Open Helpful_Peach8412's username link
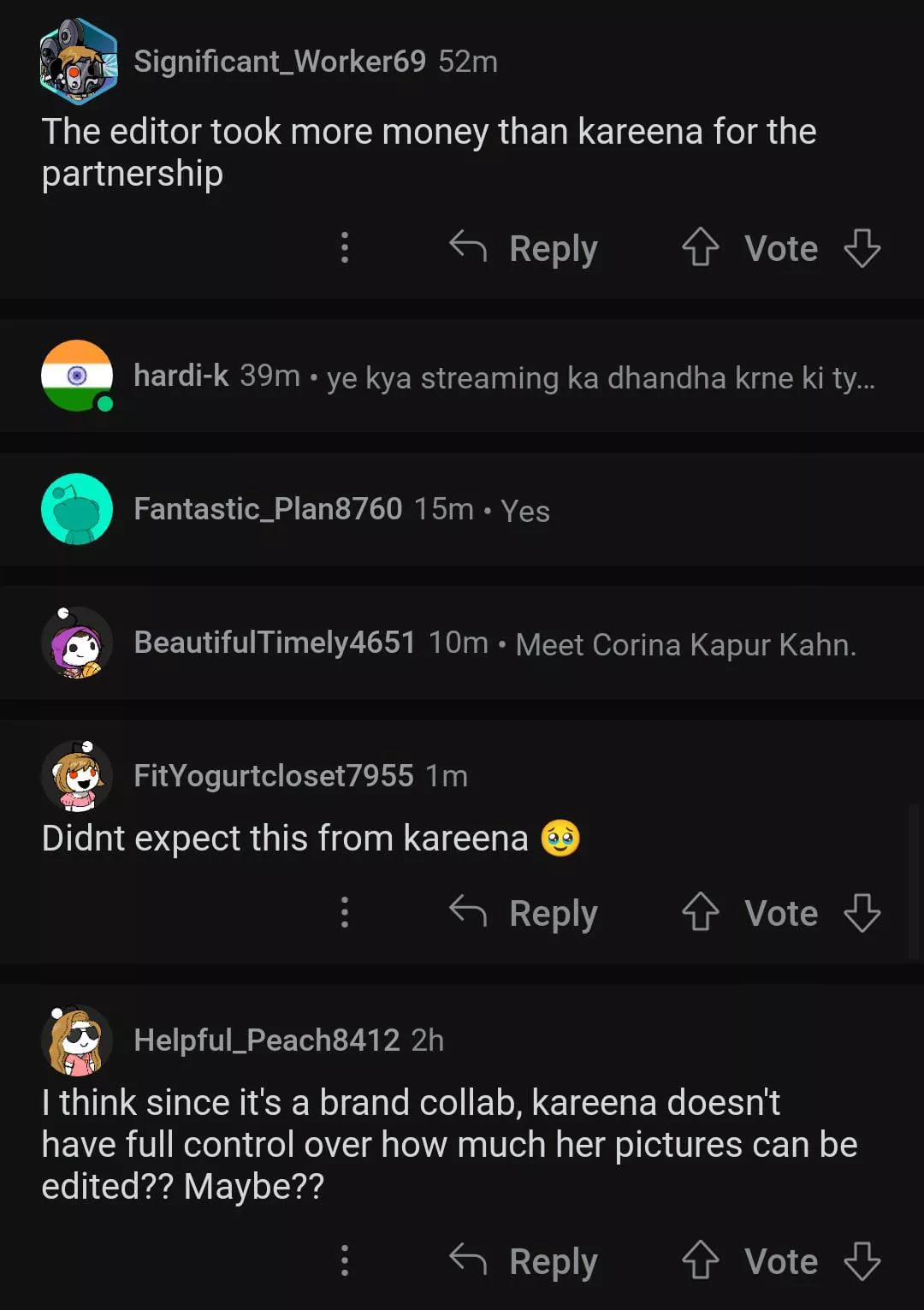The height and width of the screenshot is (1310, 924). 266,1040
